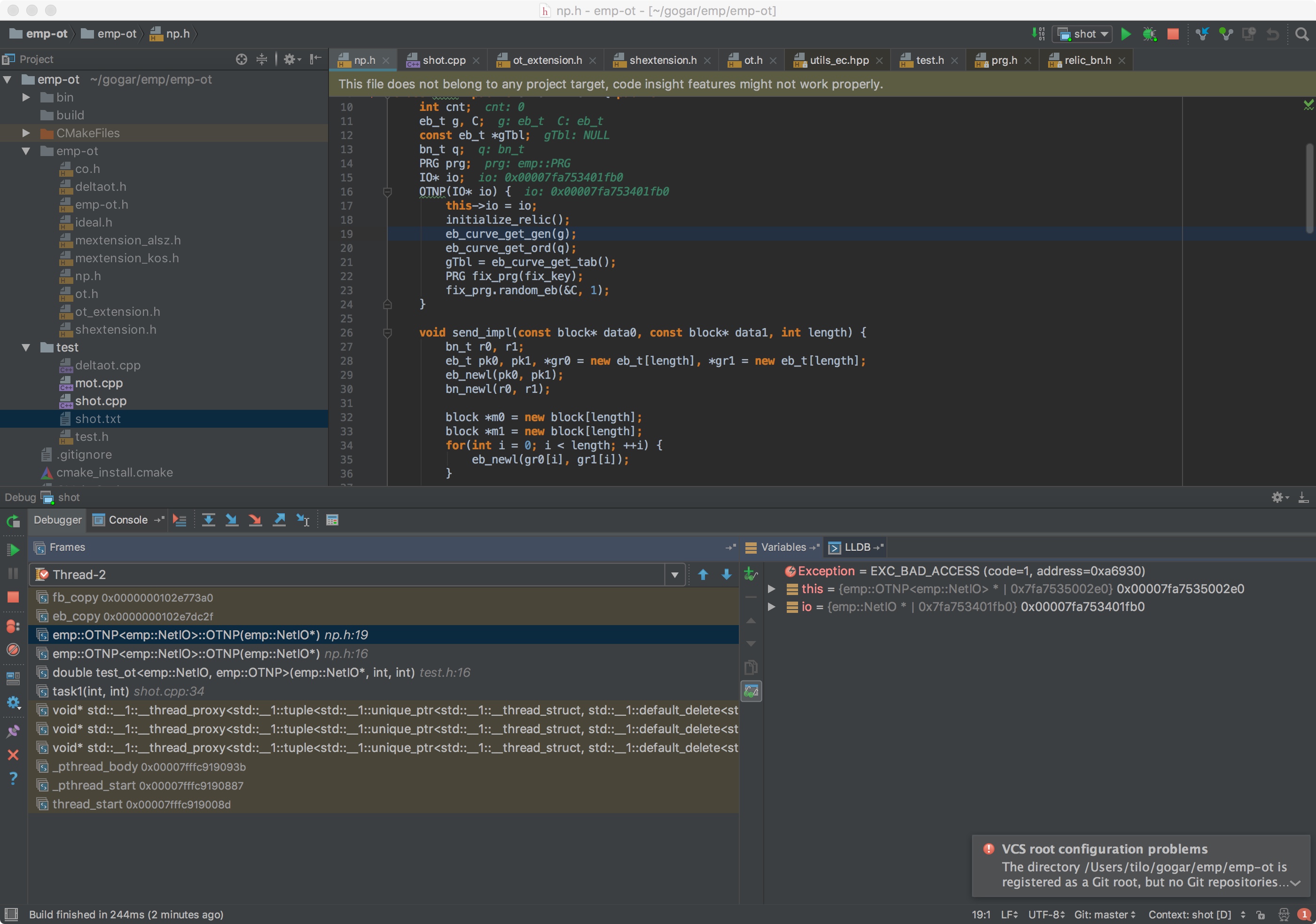This screenshot has width=1316, height=924.
Task: Expand the 'this' variable in Variables
Action: pyautogui.click(x=771, y=589)
